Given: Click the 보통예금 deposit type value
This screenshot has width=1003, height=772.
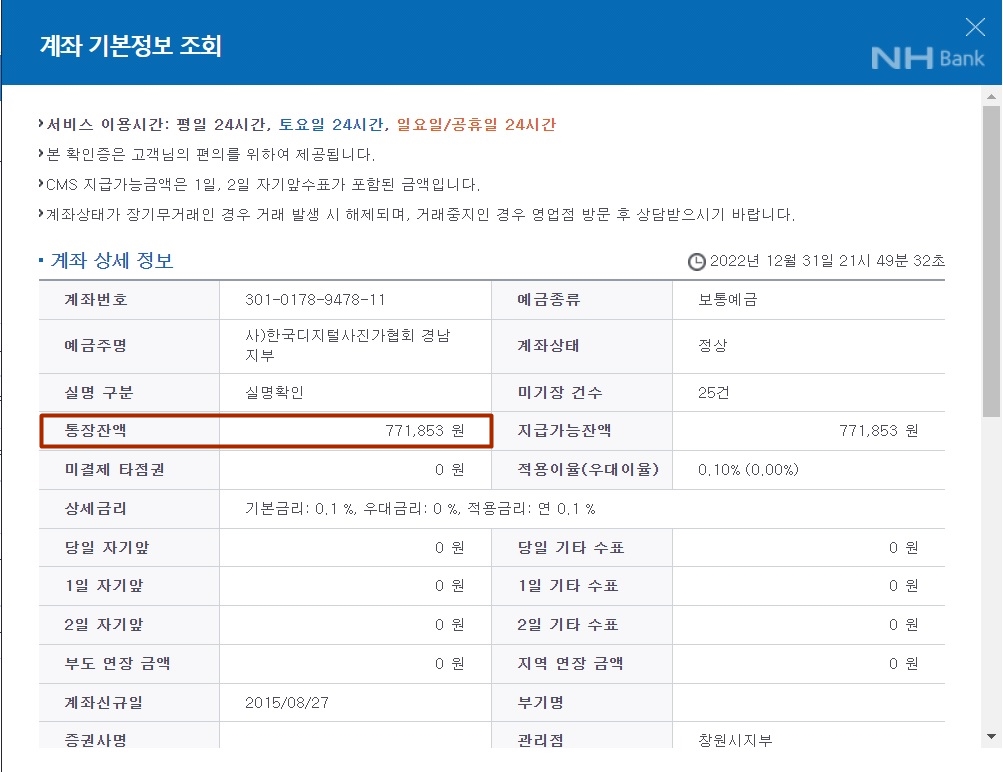Looking at the screenshot, I should click(727, 300).
